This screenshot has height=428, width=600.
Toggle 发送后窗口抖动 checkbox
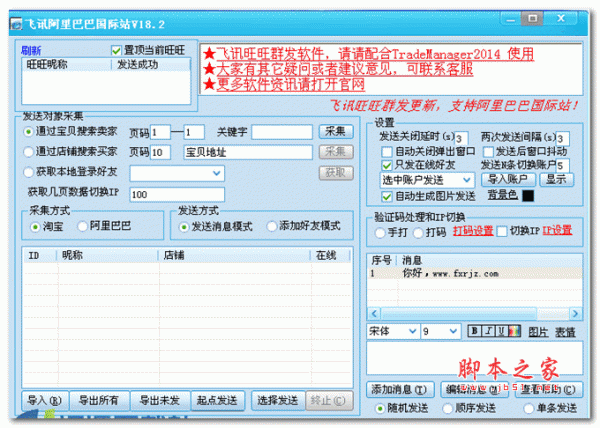(x=488, y=152)
